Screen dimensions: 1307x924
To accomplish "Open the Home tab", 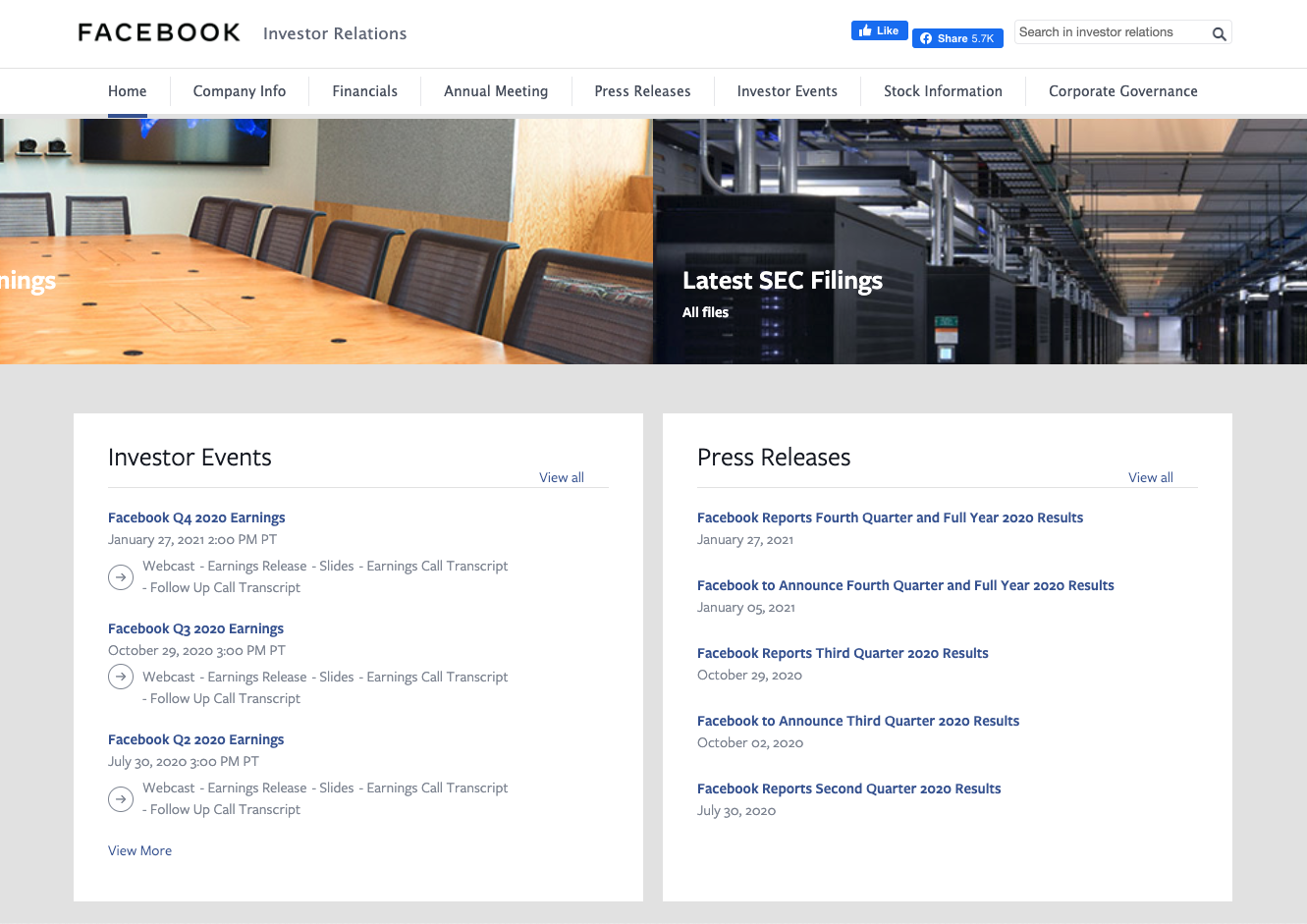I will (x=128, y=91).
